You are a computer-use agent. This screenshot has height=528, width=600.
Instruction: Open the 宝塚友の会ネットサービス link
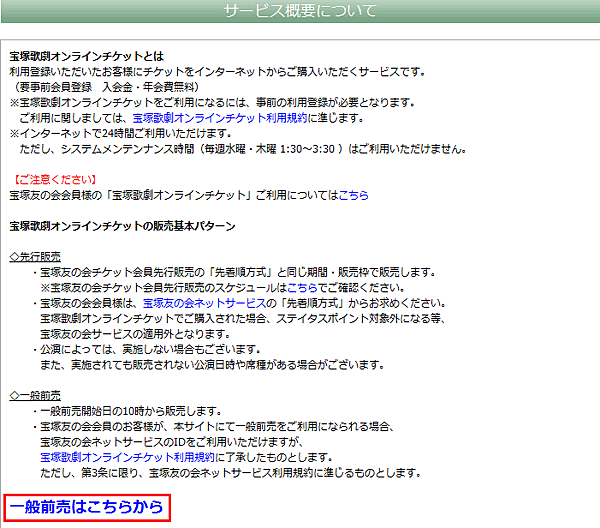pos(204,303)
